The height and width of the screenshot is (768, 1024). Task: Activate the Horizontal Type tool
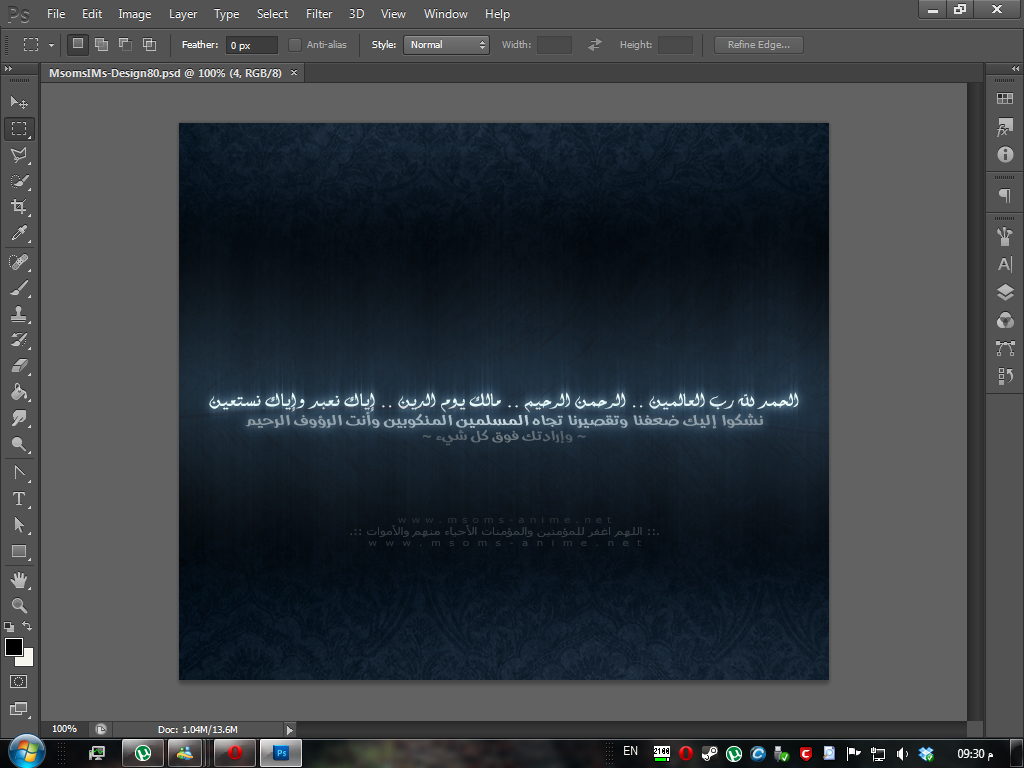[x=19, y=498]
